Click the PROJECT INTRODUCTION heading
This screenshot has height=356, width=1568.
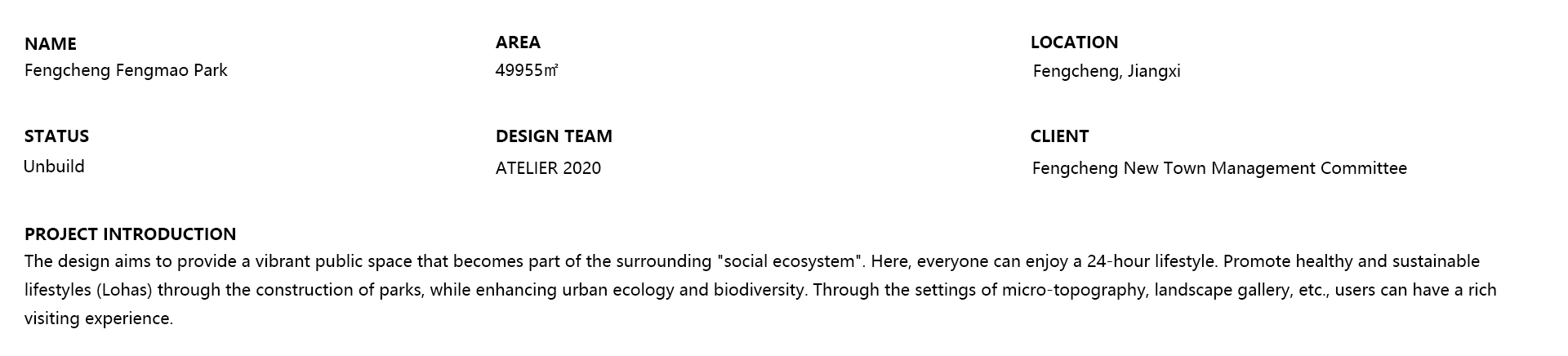pos(130,234)
